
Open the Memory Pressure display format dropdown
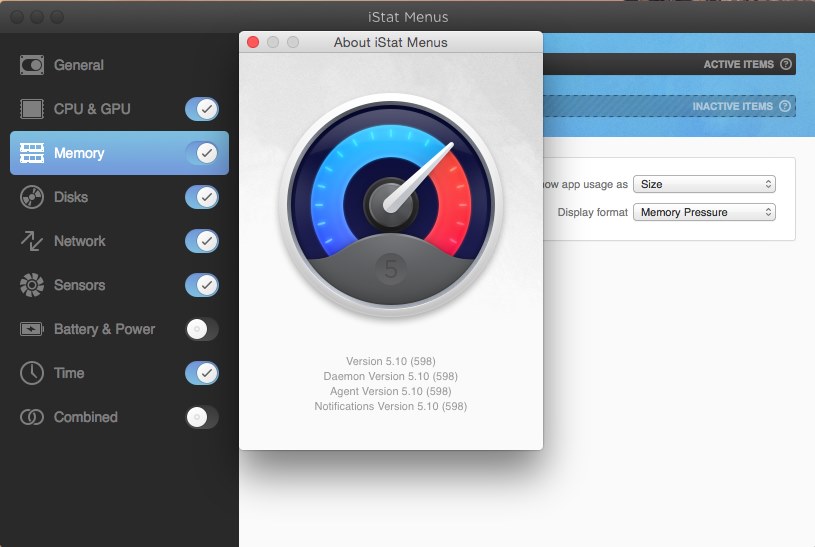click(x=705, y=212)
